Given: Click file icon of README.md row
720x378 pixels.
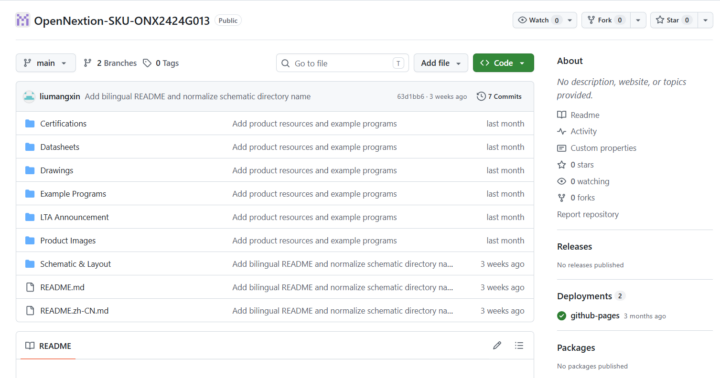Looking at the screenshot, I should pos(30,288).
